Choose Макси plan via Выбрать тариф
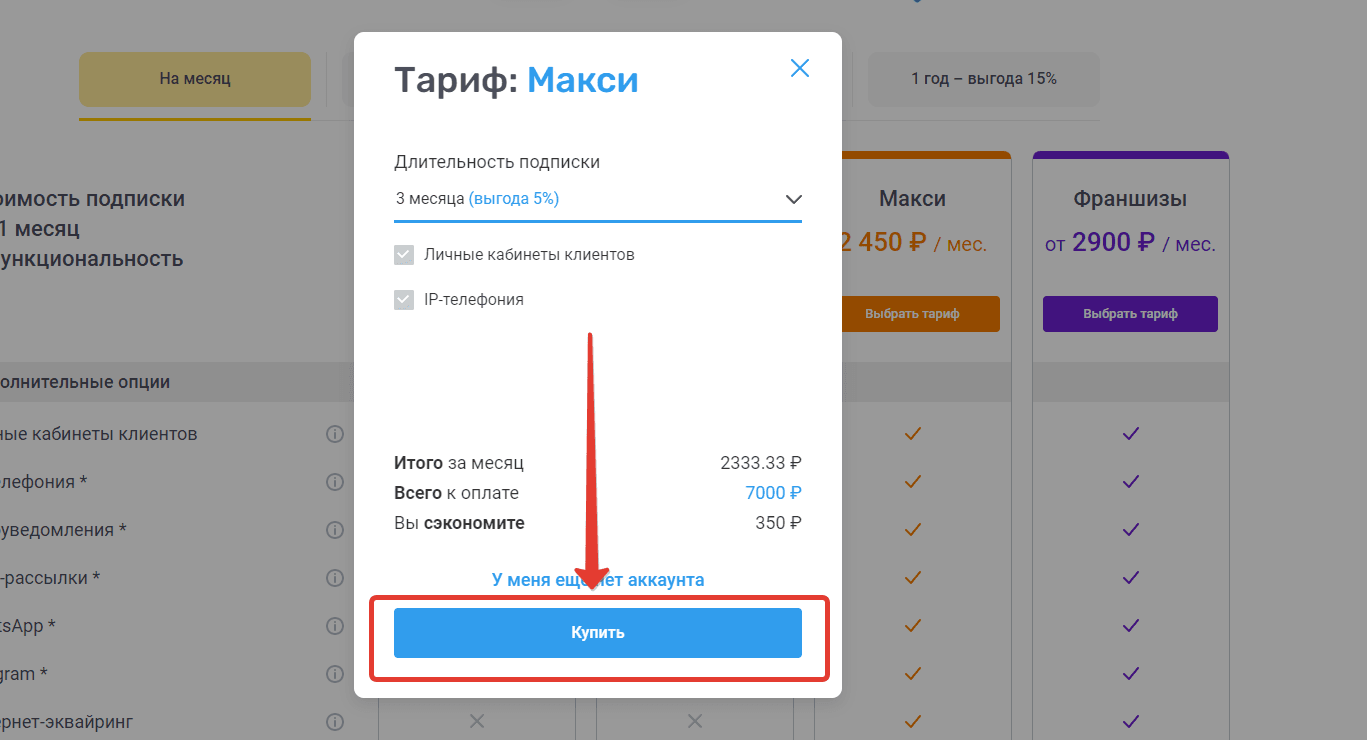The height and width of the screenshot is (740, 1367). click(x=912, y=314)
